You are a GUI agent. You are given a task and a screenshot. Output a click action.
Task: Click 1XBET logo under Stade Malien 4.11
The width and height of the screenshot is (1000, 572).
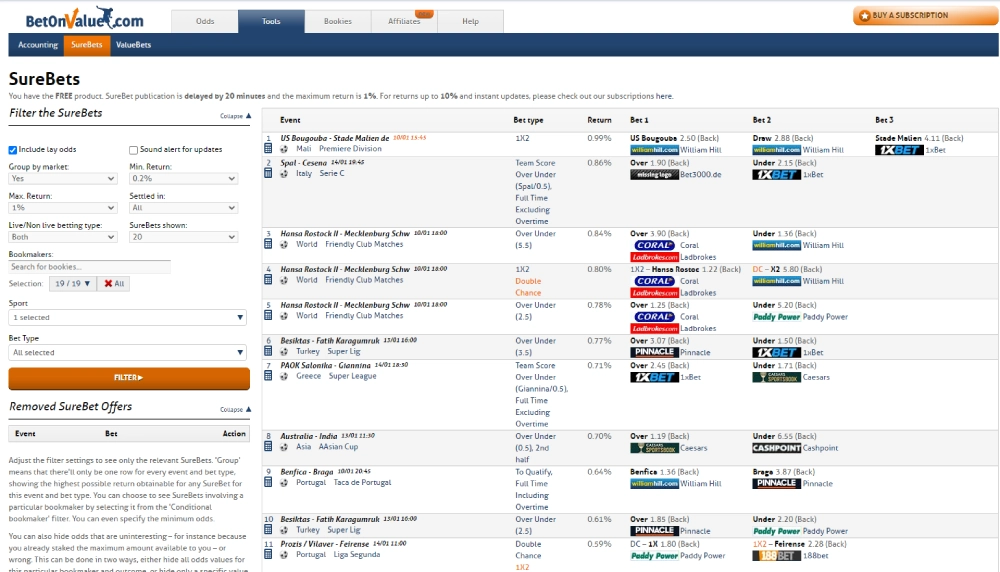click(x=899, y=150)
